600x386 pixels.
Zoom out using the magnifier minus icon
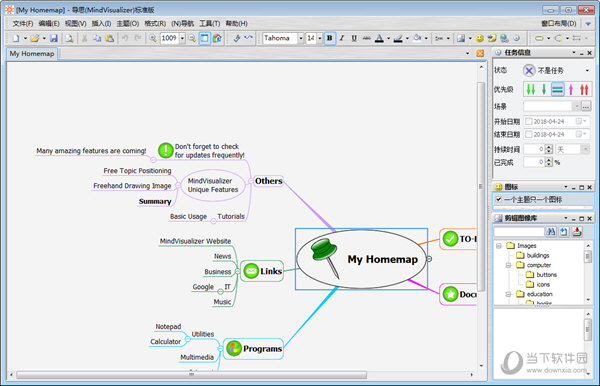click(x=192, y=38)
